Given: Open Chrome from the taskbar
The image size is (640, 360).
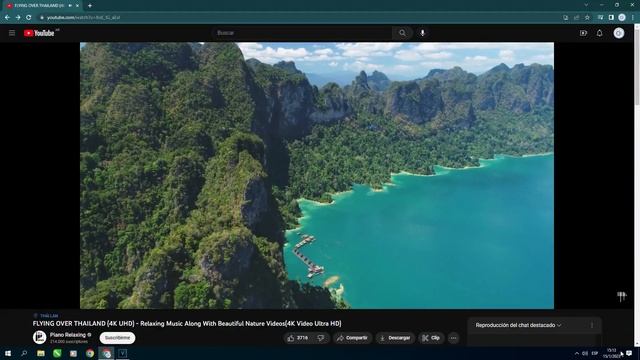Looking at the screenshot, I should tap(90, 353).
